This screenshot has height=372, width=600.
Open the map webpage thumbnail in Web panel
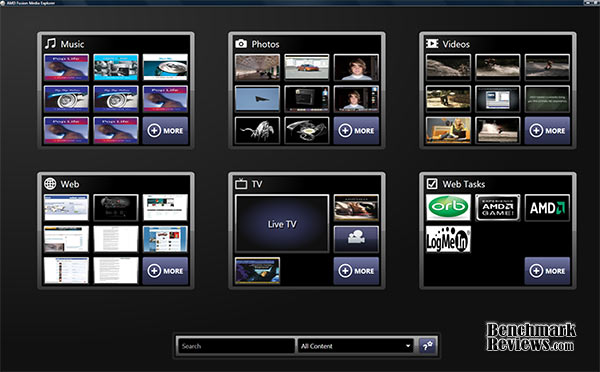[66, 207]
